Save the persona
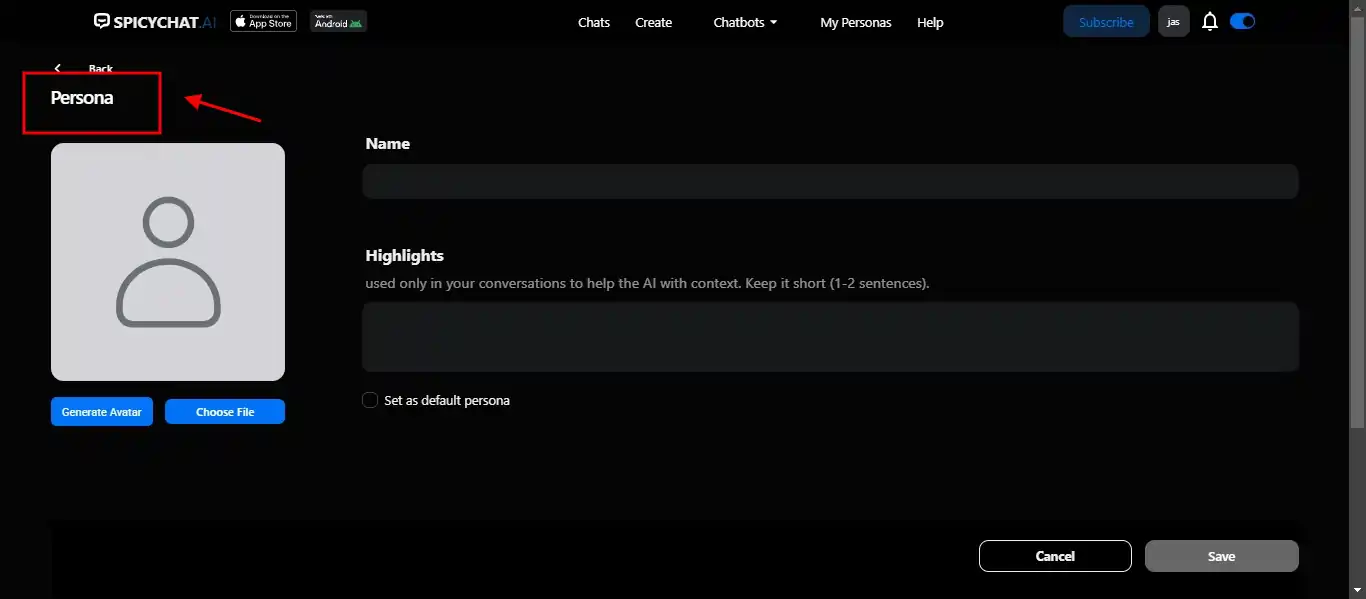The height and width of the screenshot is (599, 1366). tap(1222, 556)
